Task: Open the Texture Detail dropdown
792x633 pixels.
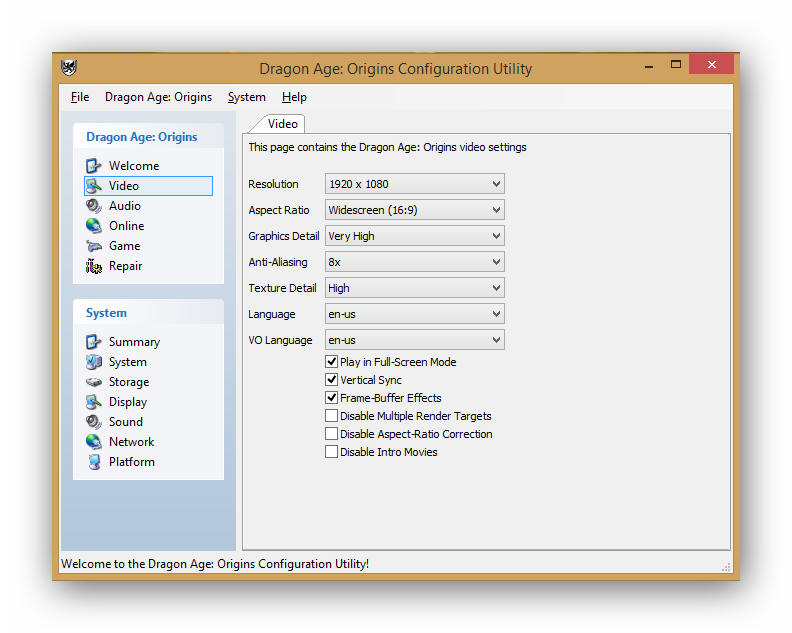Action: [415, 288]
